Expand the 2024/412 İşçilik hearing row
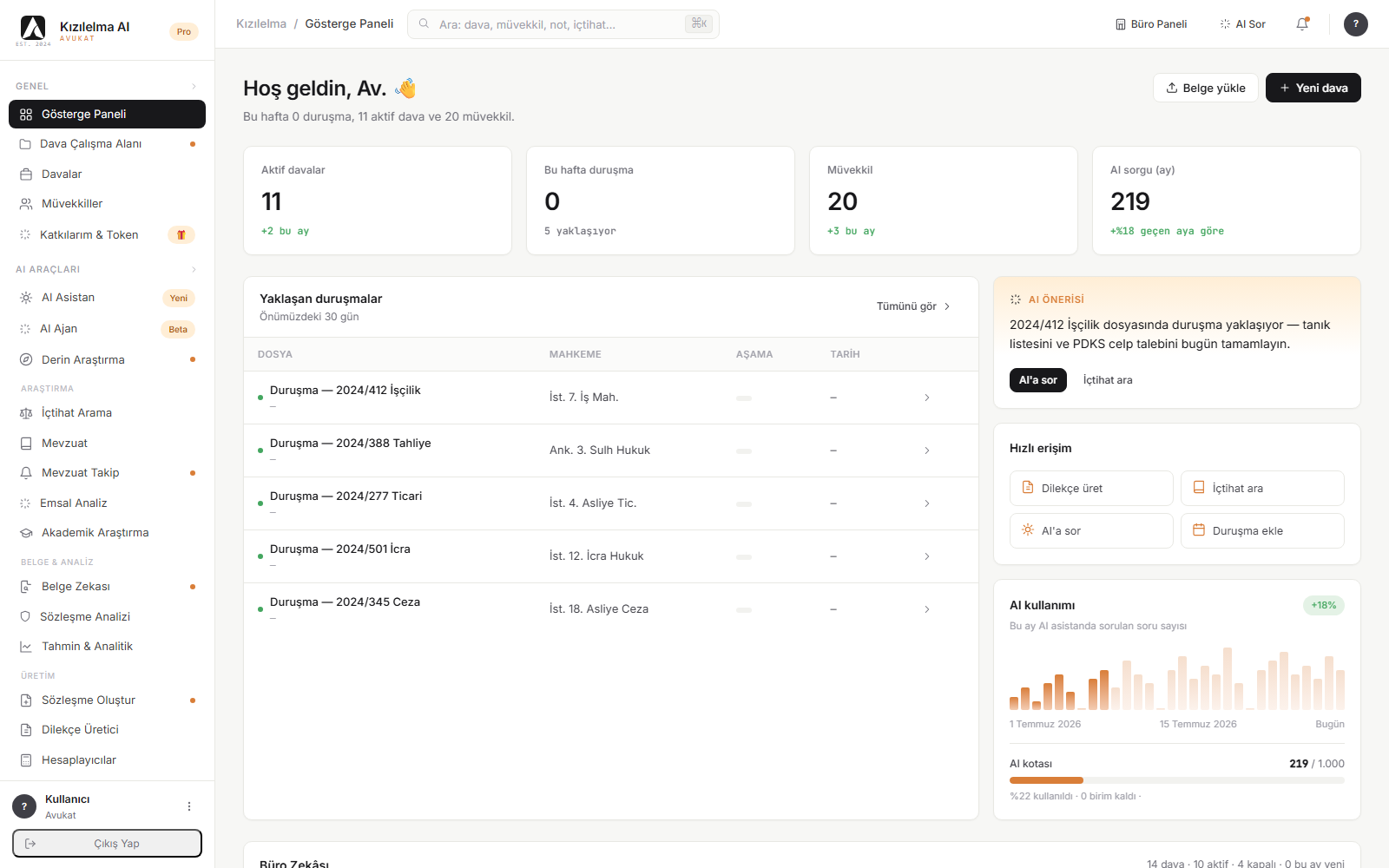 pyautogui.click(x=611, y=398)
